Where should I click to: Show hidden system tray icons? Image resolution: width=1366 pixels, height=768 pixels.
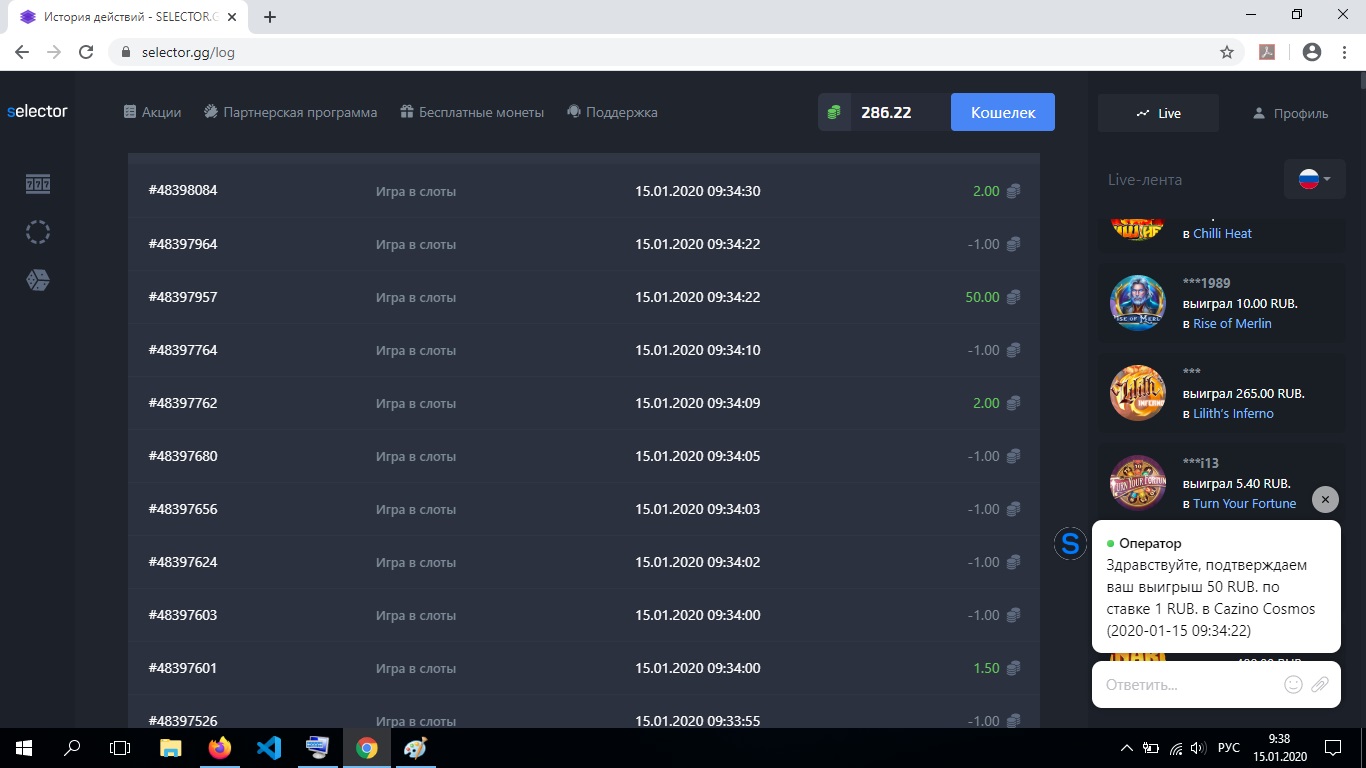1127,748
